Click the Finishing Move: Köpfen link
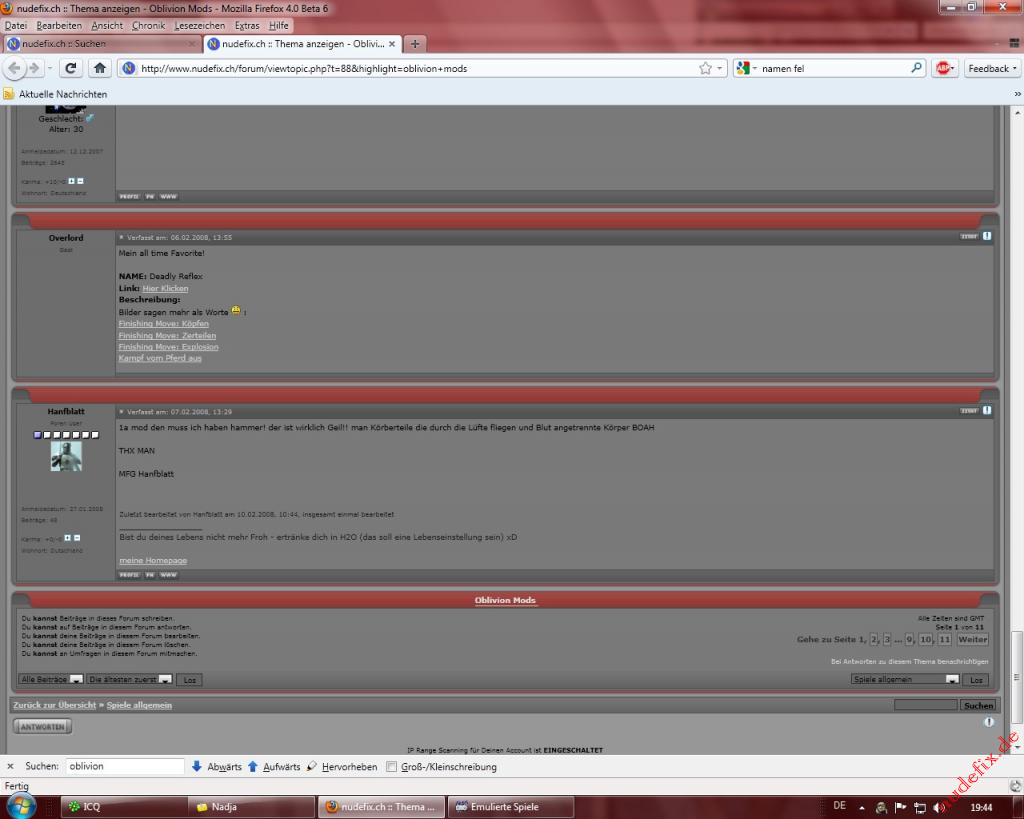This screenshot has width=1024, height=819. (163, 324)
